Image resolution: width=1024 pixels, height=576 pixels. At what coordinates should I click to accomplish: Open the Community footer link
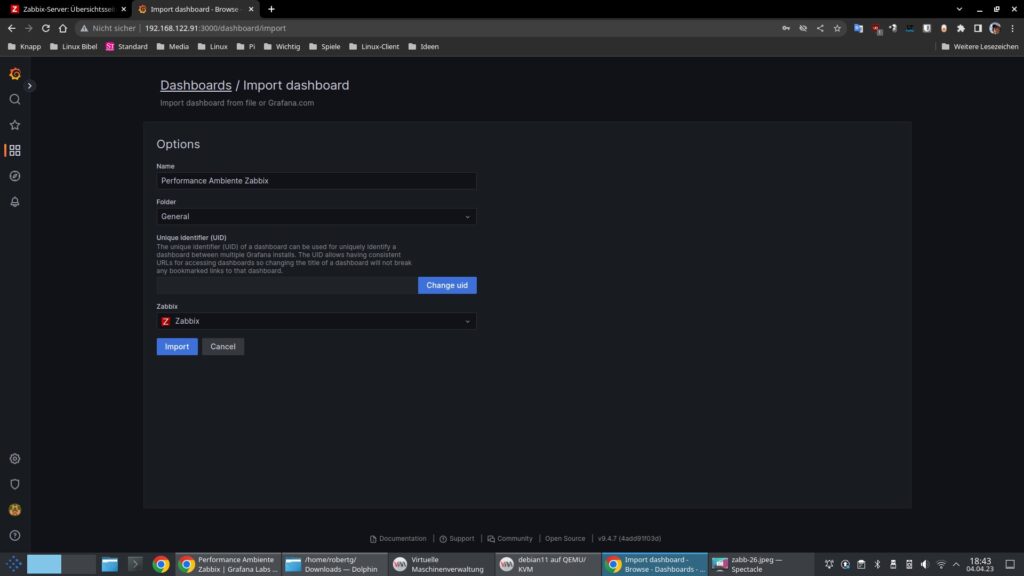[509, 539]
